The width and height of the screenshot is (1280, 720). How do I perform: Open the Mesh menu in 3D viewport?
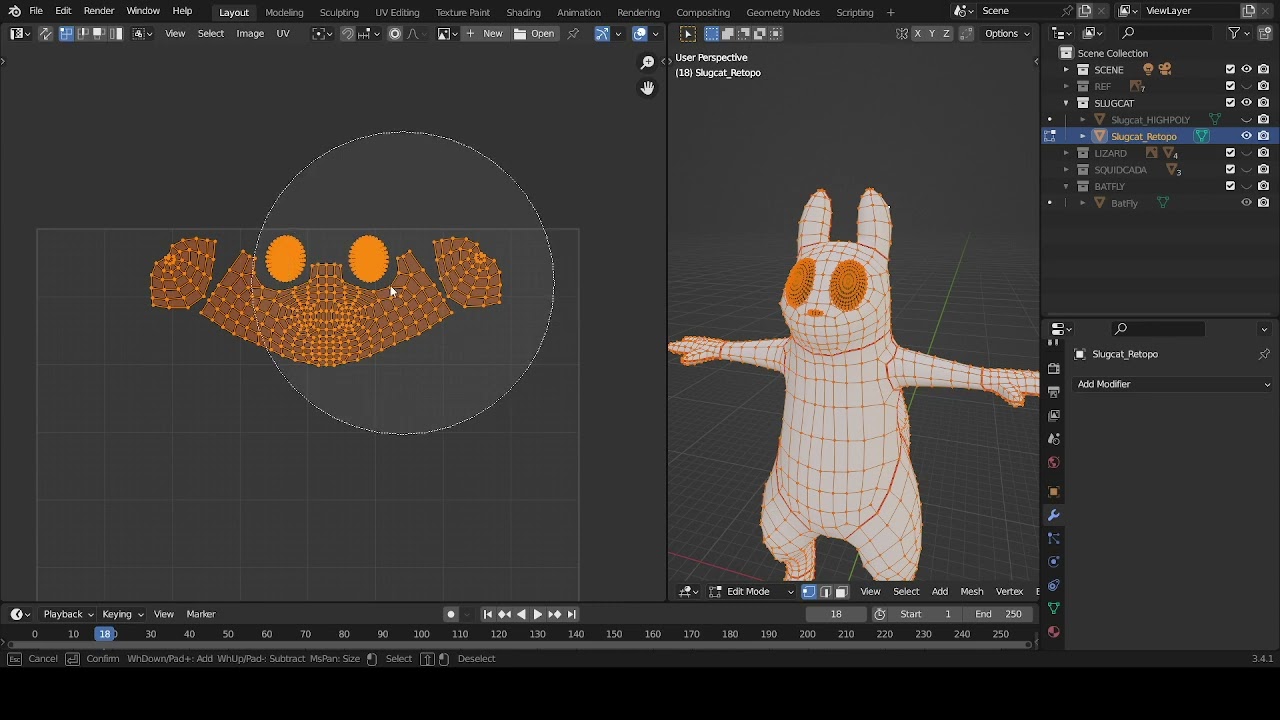(x=971, y=591)
